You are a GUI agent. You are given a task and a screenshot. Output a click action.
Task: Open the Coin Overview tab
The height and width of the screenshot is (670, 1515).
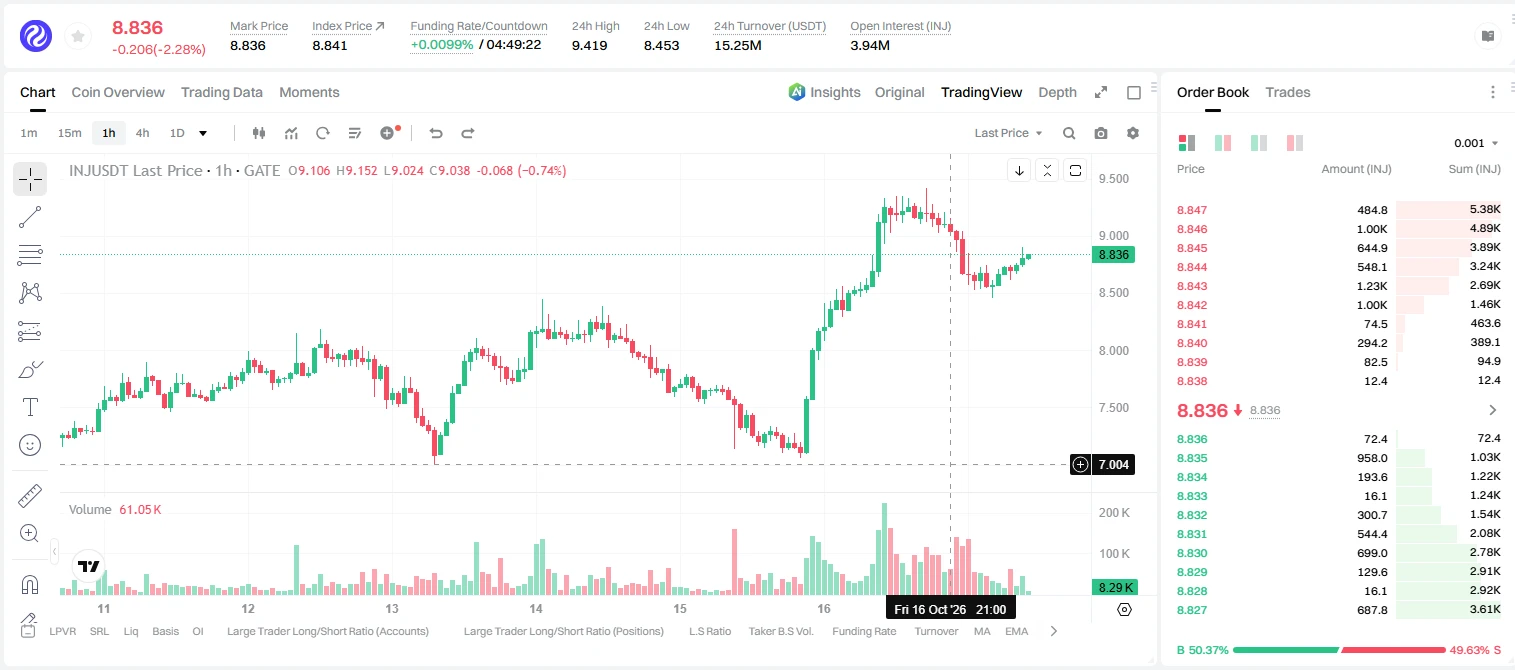118,92
